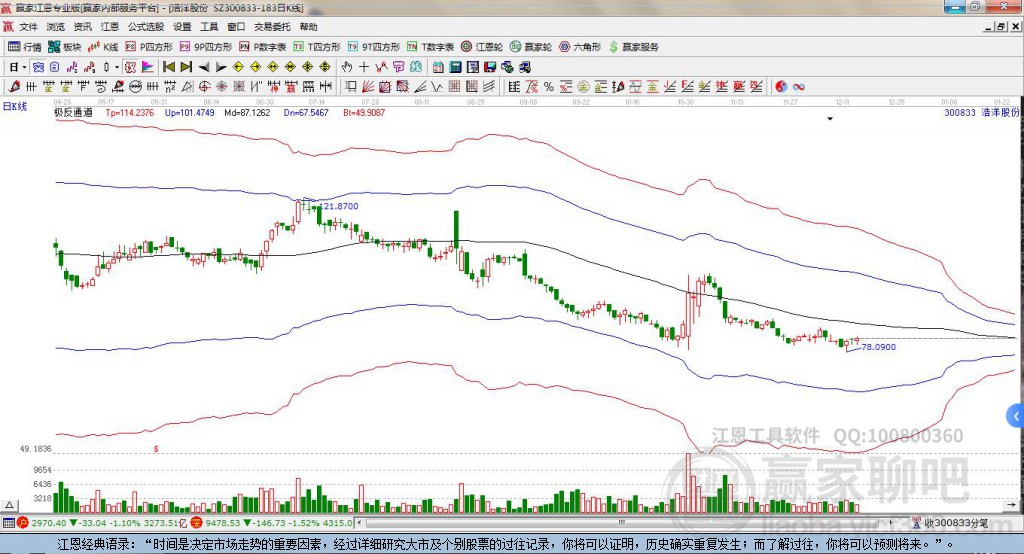
Task: Open the 交易委托 menu
Action: coord(272,27)
